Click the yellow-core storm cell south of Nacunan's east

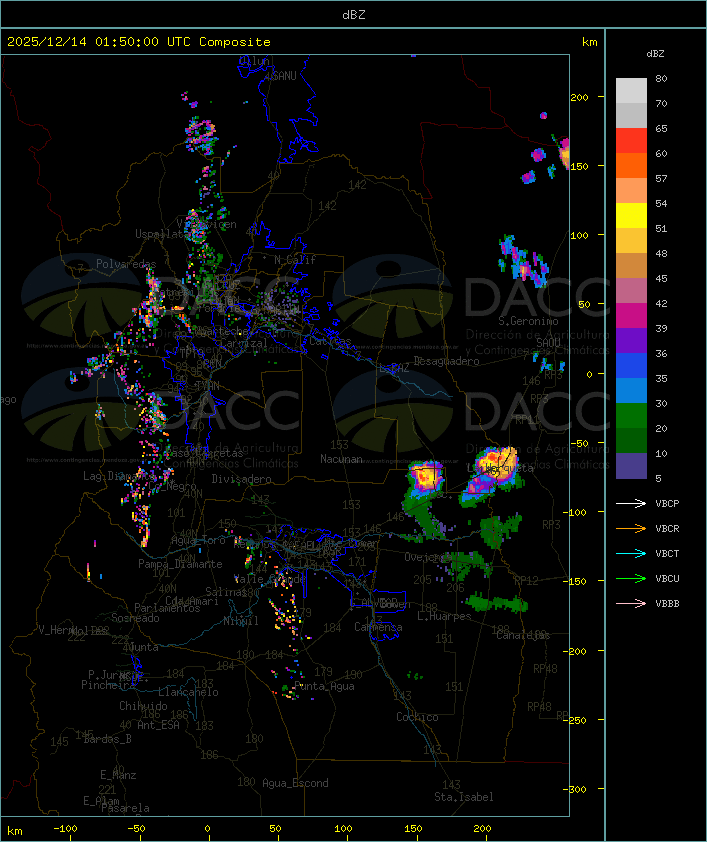pyautogui.click(x=427, y=476)
